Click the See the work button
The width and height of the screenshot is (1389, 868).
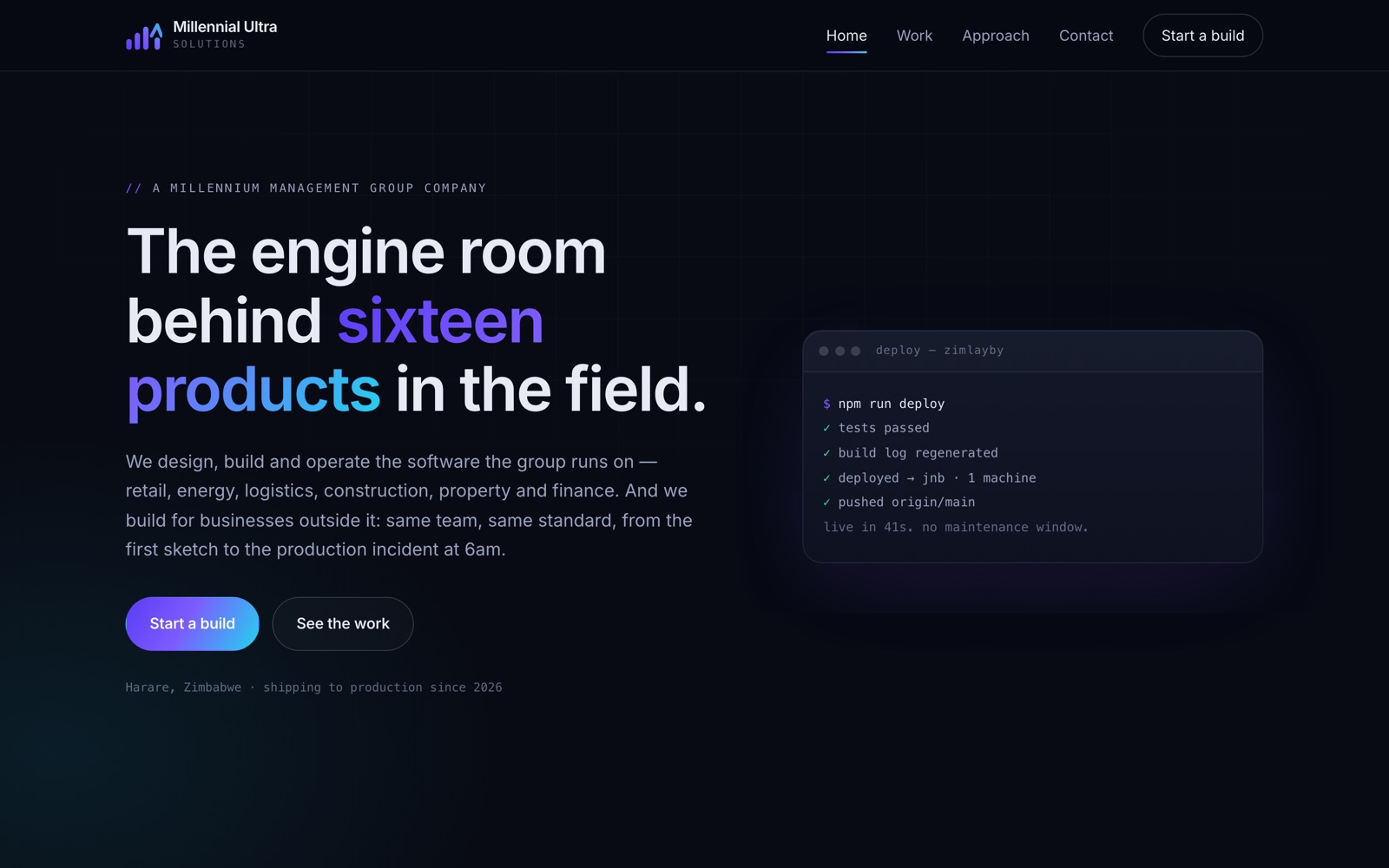tap(343, 623)
